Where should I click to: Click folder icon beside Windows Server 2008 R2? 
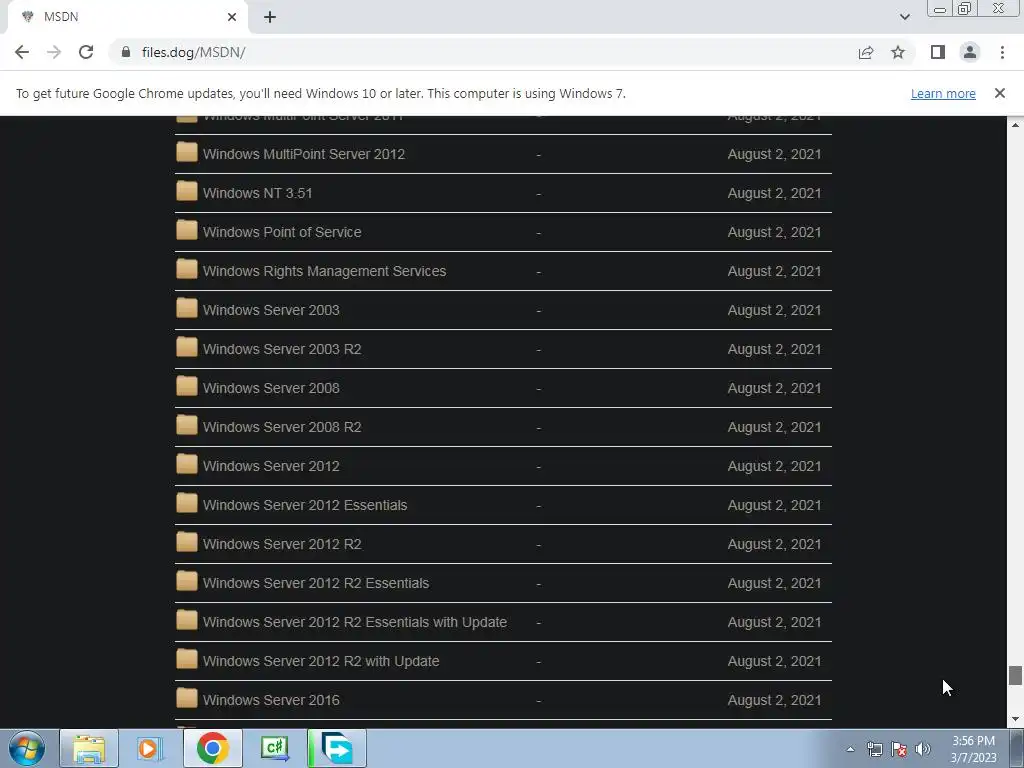pyautogui.click(x=187, y=426)
